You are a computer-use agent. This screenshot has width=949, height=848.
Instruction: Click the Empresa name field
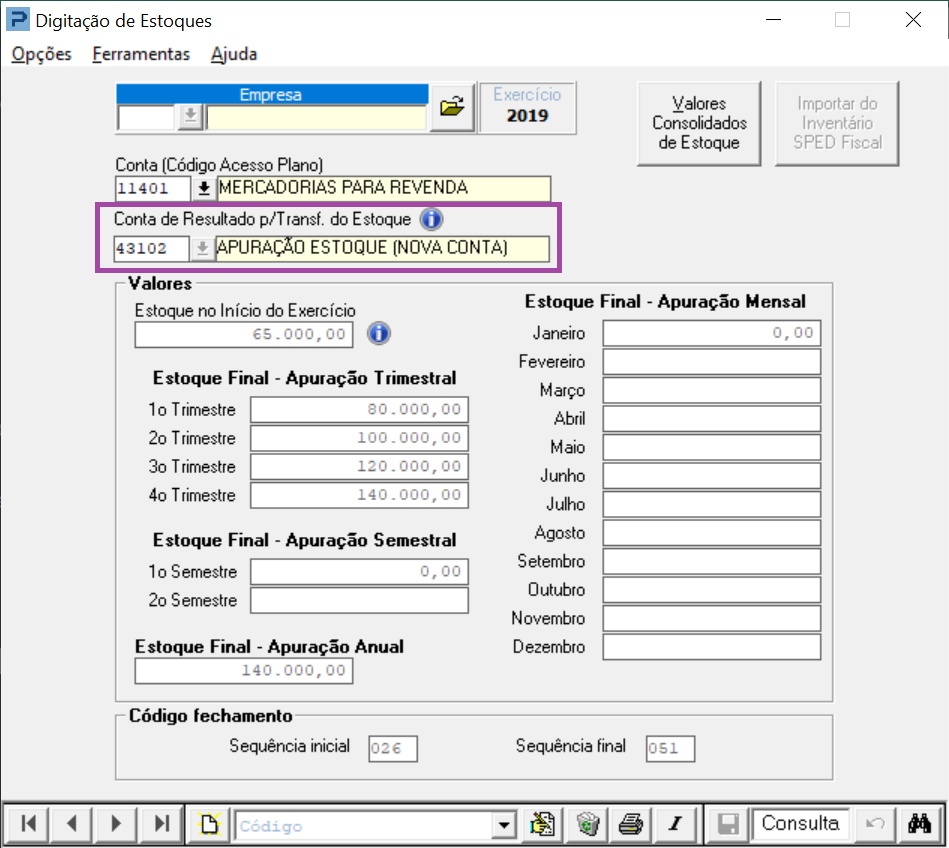click(317, 117)
